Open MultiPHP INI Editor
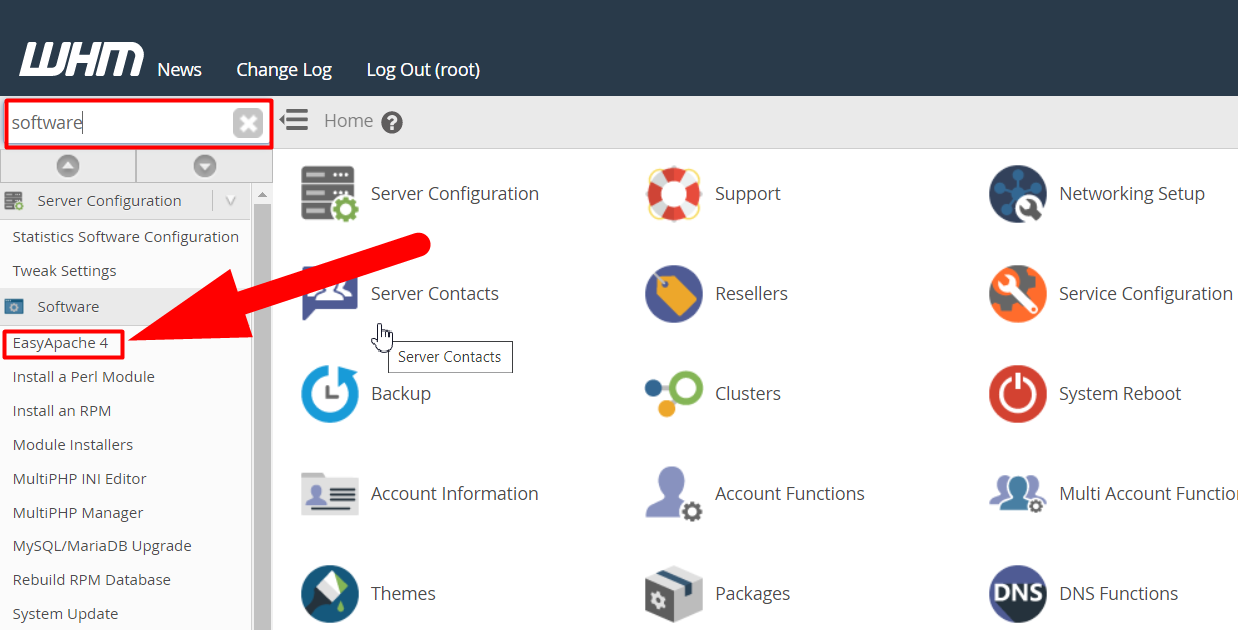This screenshot has width=1238, height=630. pos(79,479)
